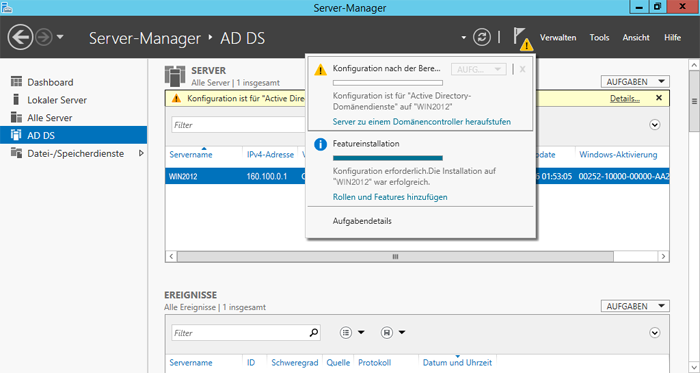Click the Lokaler Server icon
This screenshot has height=373, width=700.
point(16,99)
